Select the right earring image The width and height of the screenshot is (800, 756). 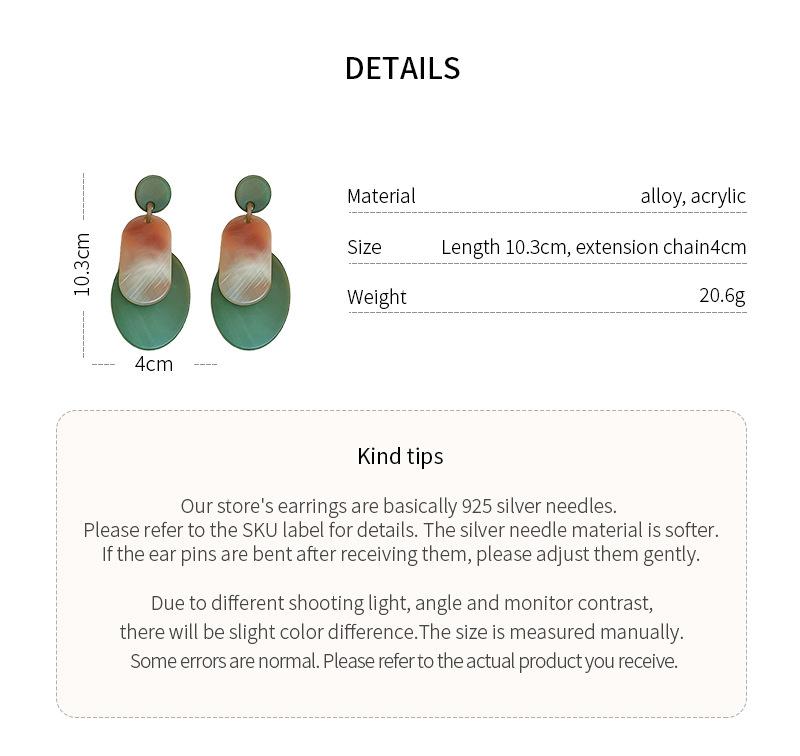coord(251,262)
